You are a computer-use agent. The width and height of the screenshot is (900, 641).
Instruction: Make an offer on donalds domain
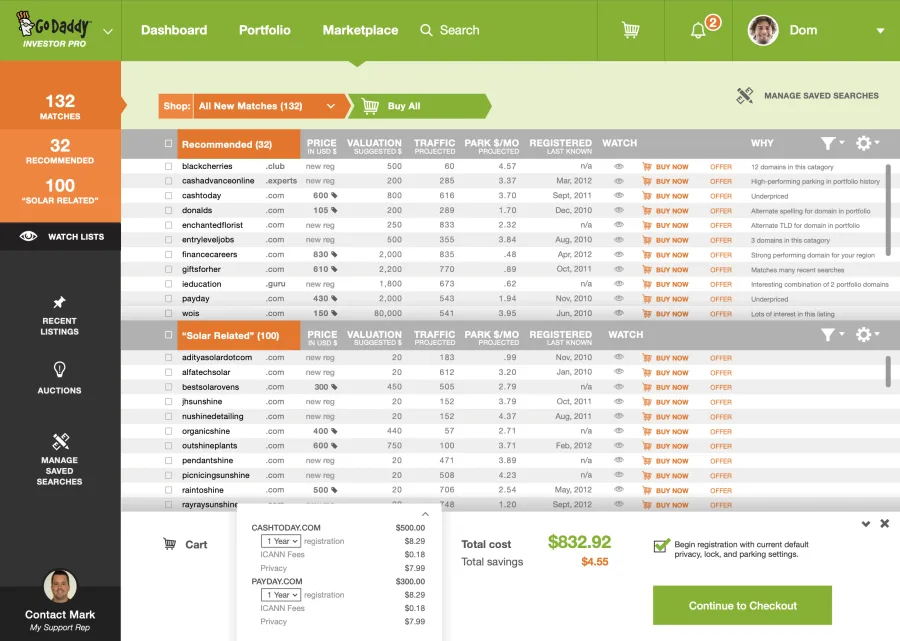721,211
